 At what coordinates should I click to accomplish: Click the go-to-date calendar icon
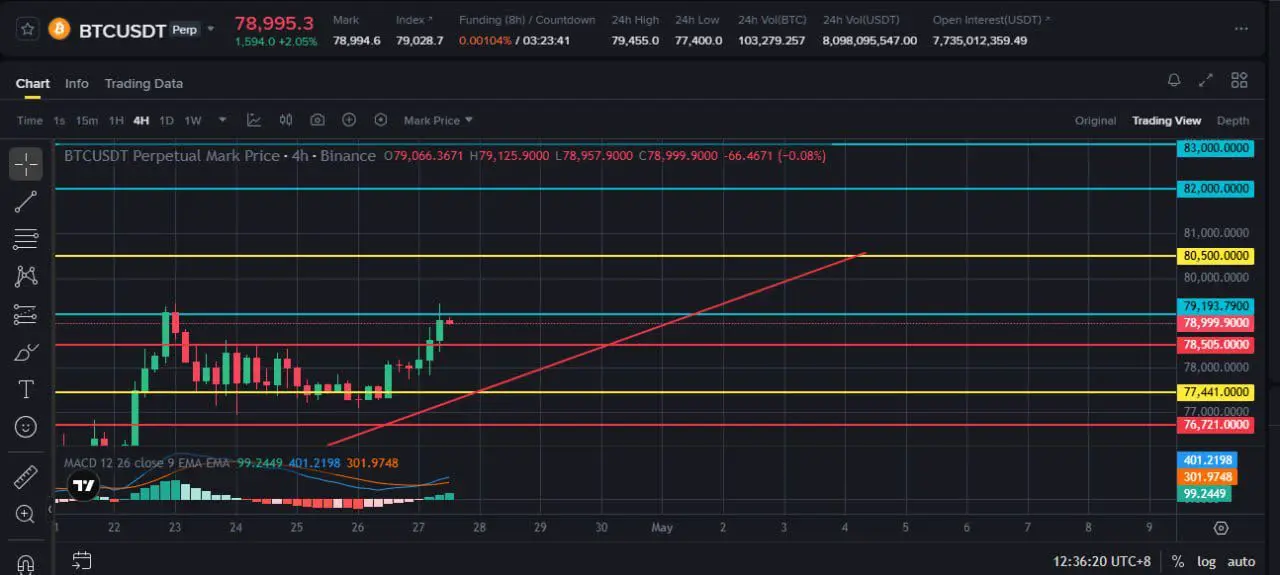(82, 561)
